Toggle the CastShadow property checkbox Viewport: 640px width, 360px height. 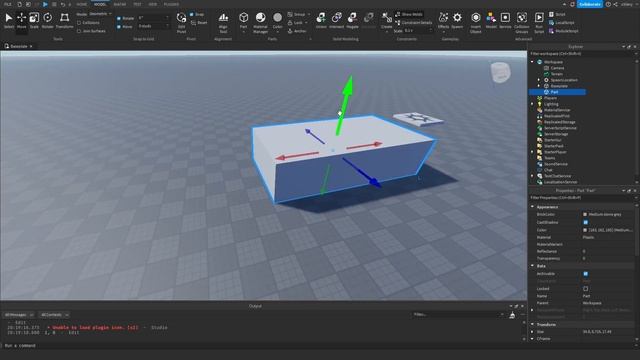tap(586, 222)
